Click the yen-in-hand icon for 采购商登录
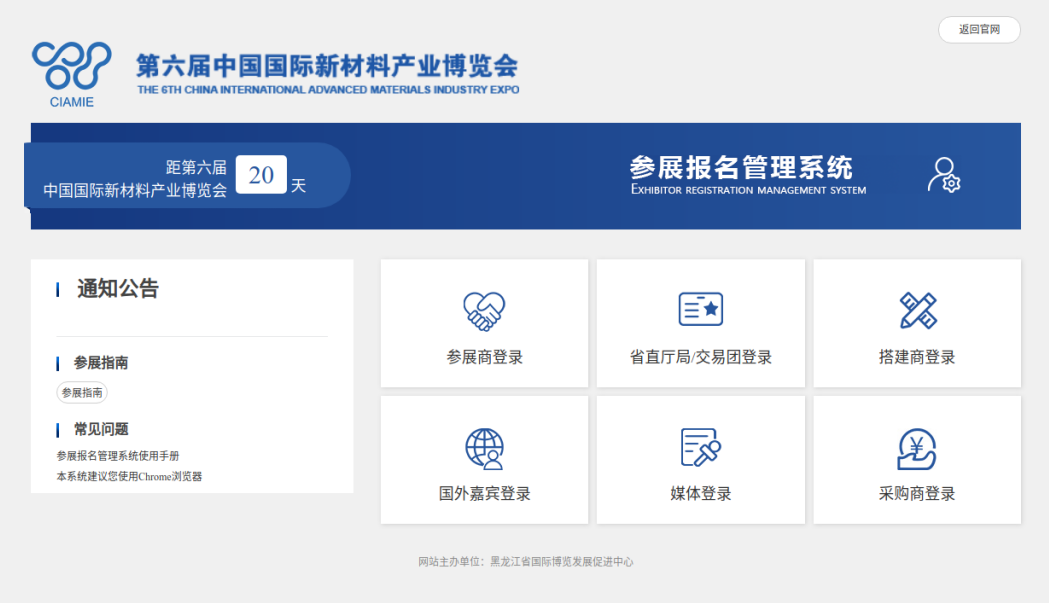The height and width of the screenshot is (603, 1049). pos(917,449)
